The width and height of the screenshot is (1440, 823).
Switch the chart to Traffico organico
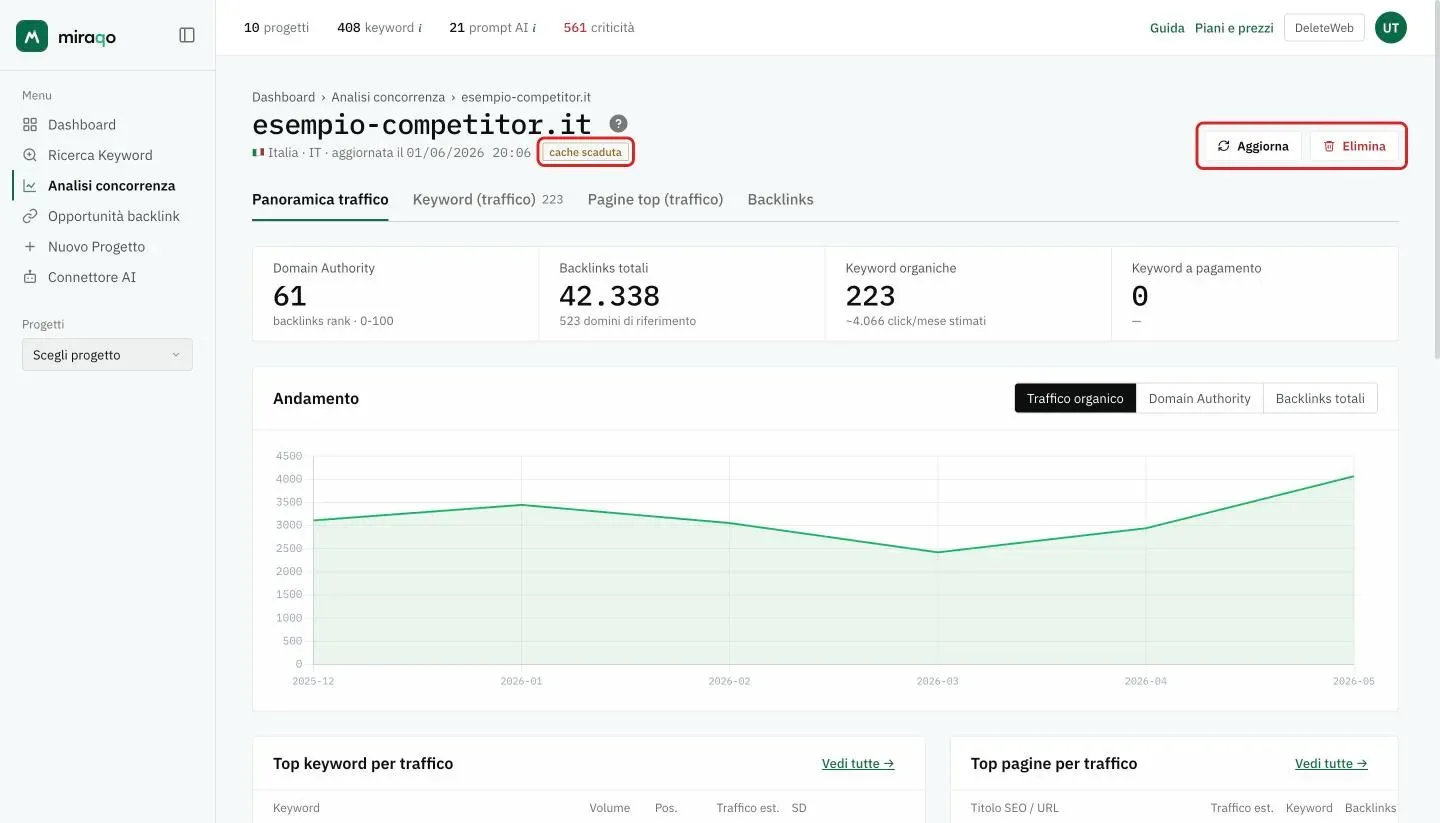1075,398
